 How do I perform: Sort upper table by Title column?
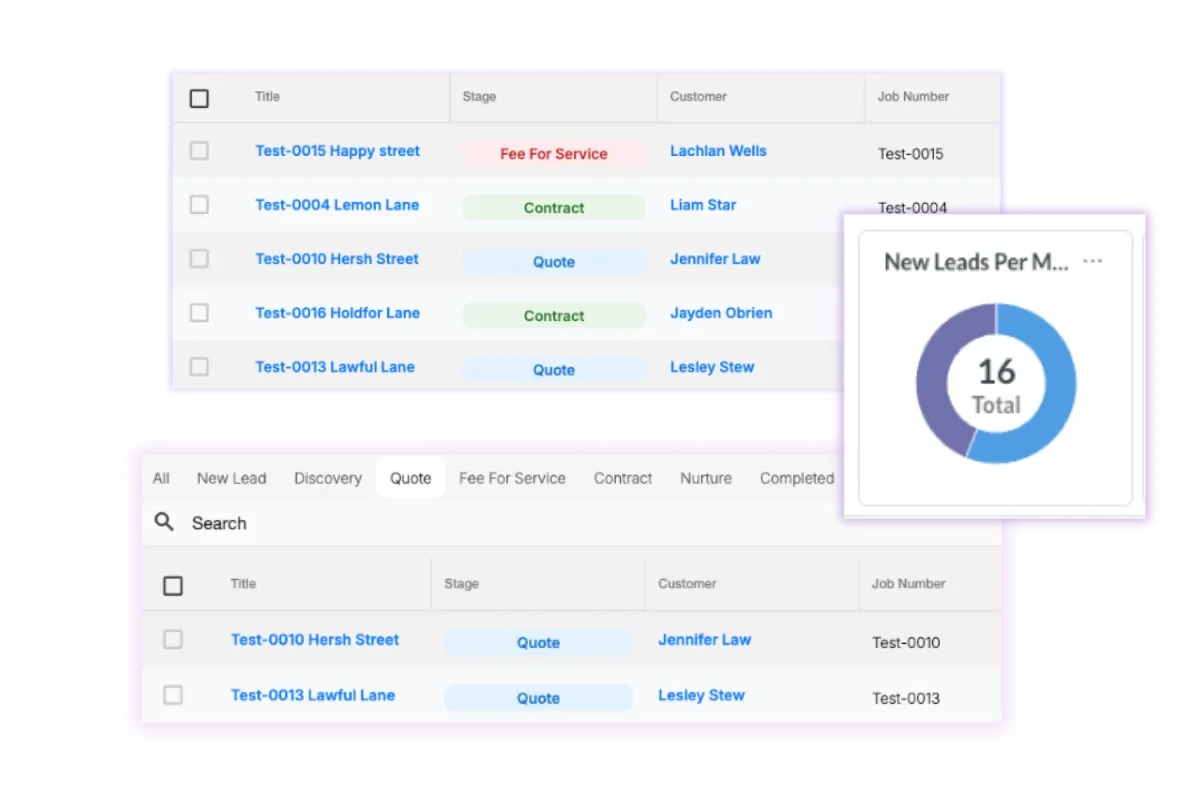[267, 97]
